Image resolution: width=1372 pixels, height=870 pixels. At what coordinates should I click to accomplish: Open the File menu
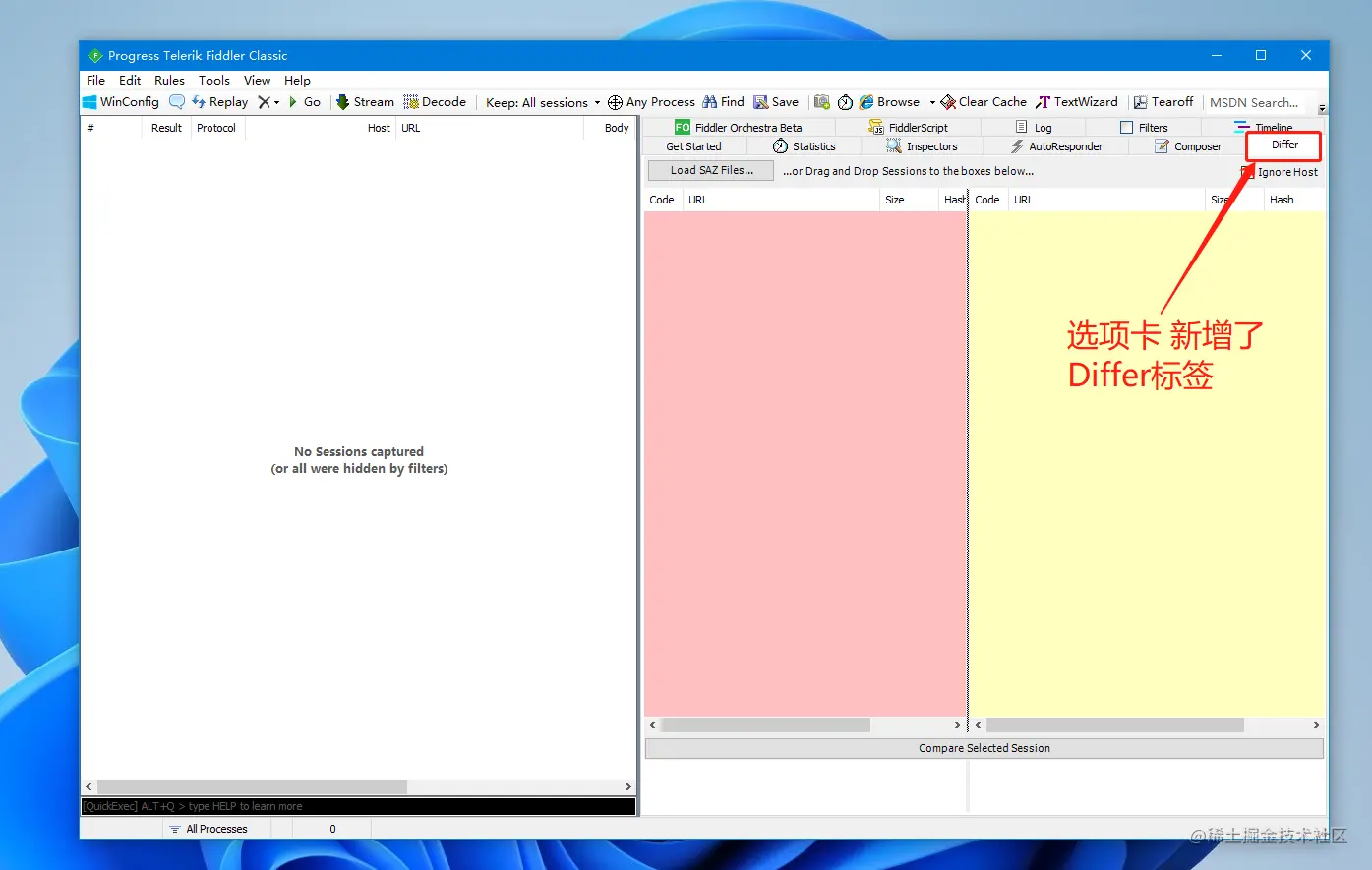pos(95,81)
